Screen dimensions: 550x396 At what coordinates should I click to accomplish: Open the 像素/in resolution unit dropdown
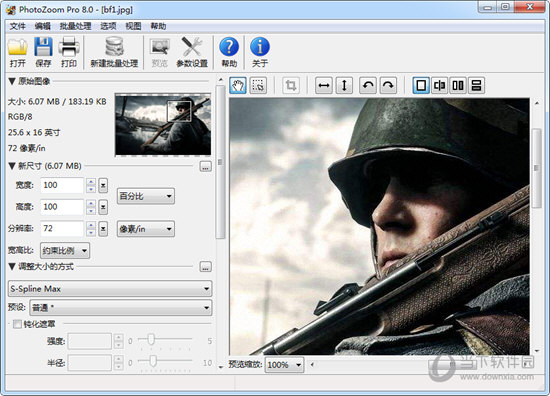tap(146, 229)
